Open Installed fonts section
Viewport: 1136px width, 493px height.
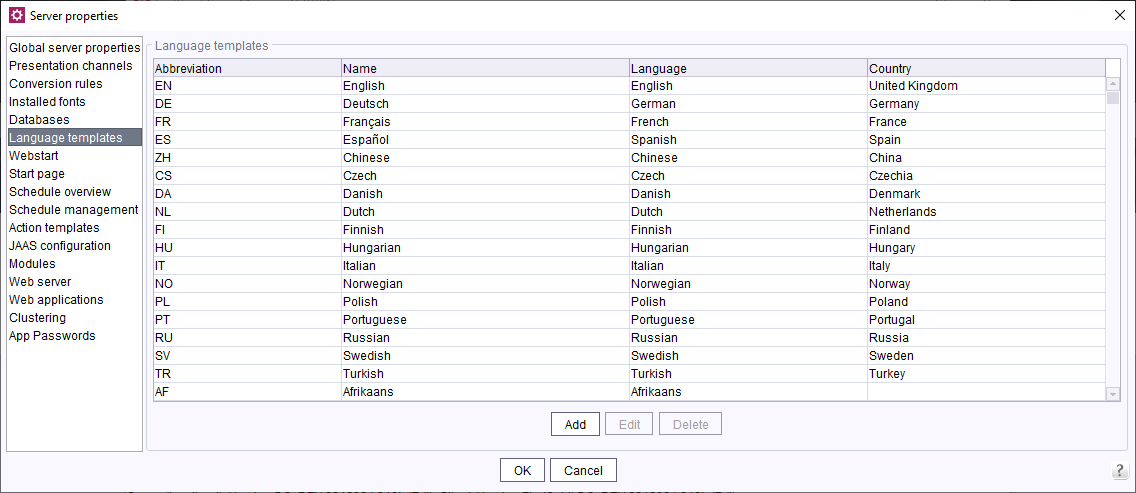pyautogui.click(x=75, y=102)
